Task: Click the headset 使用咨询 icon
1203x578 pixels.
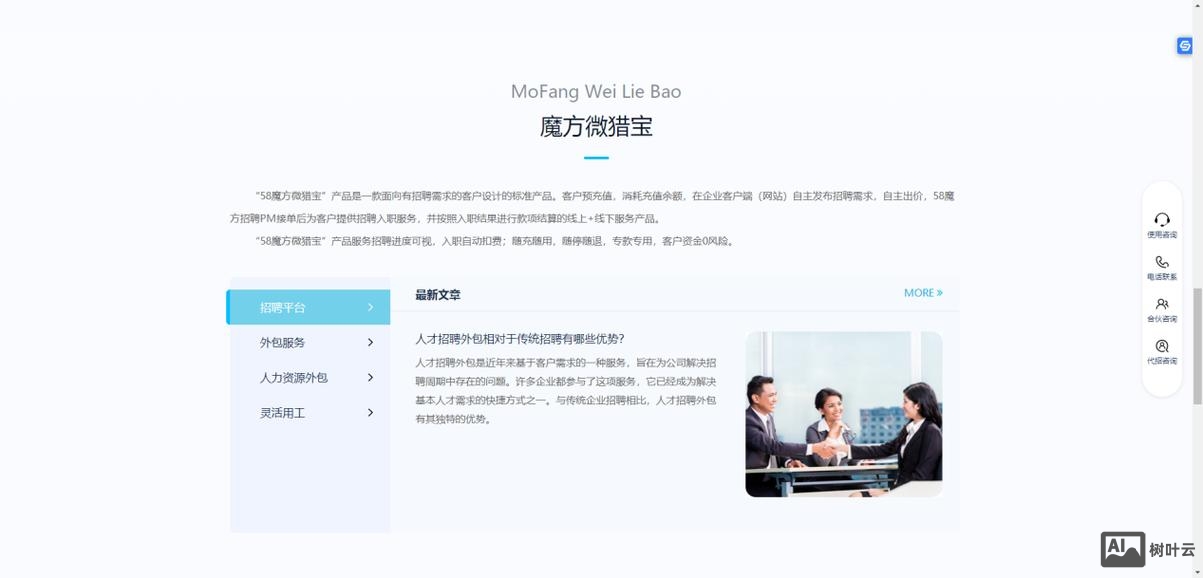Action: point(1161,220)
